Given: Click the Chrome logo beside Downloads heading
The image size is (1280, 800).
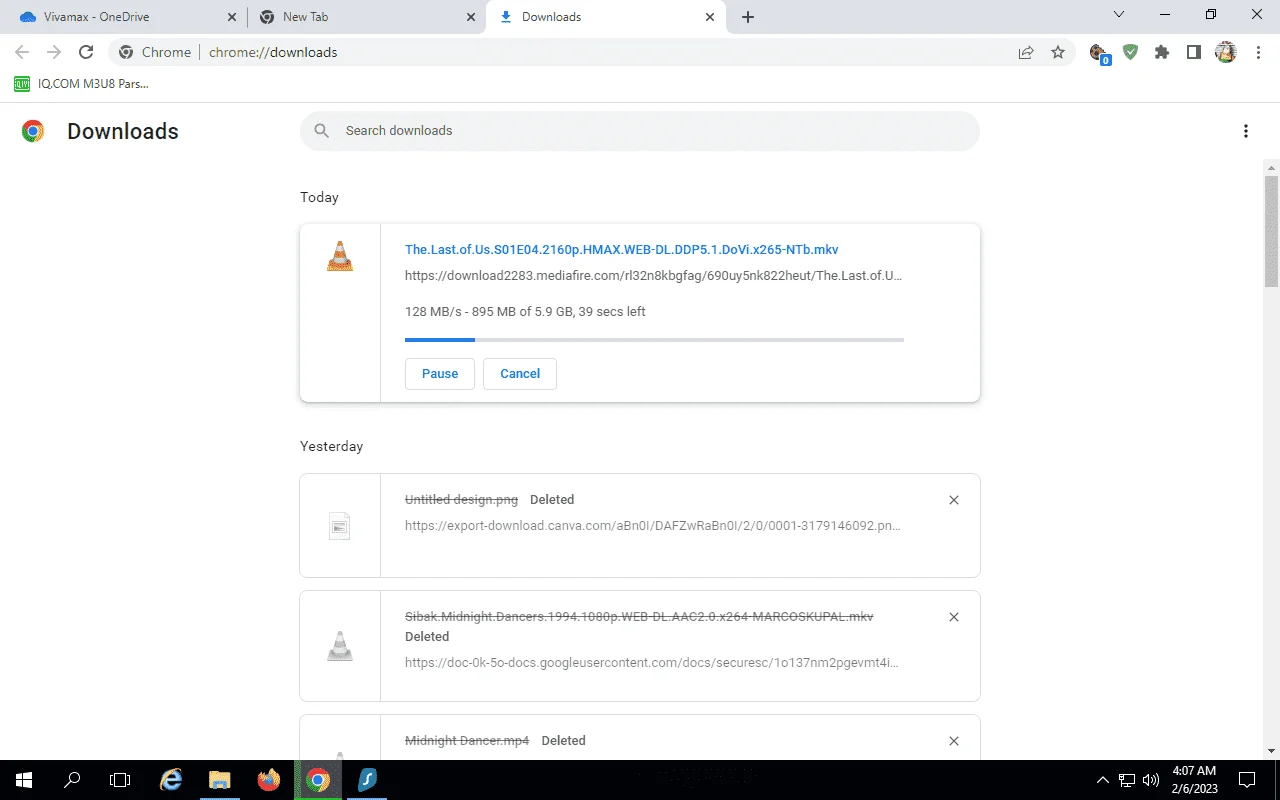Looking at the screenshot, I should 33,131.
